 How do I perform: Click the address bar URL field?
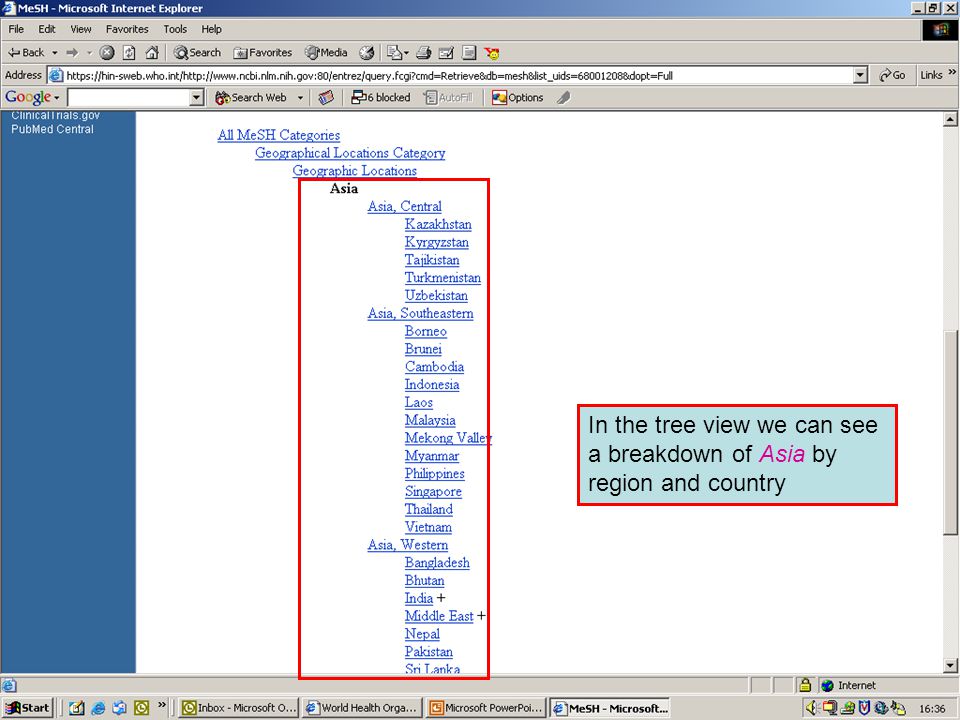pos(452,76)
